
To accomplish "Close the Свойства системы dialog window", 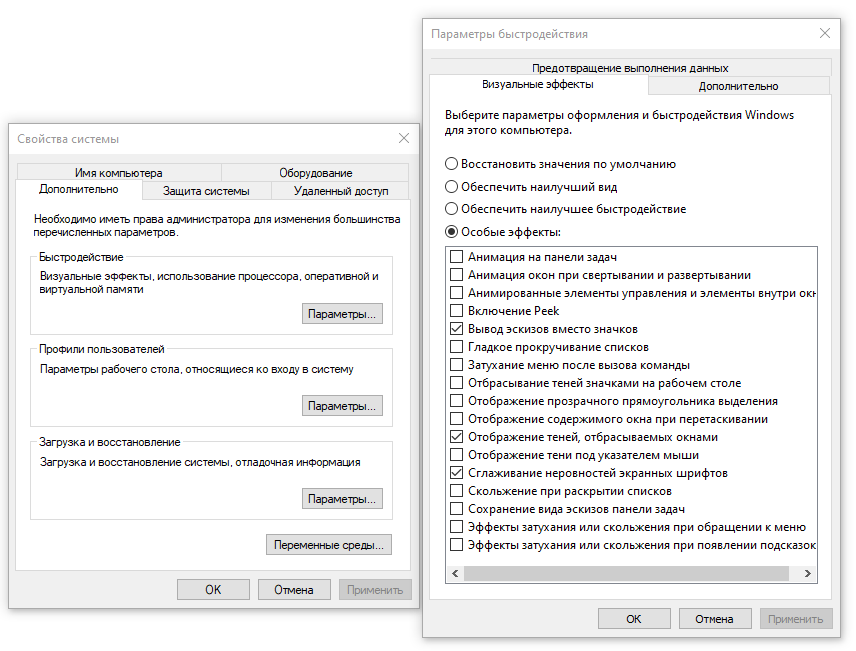I will point(404,138).
